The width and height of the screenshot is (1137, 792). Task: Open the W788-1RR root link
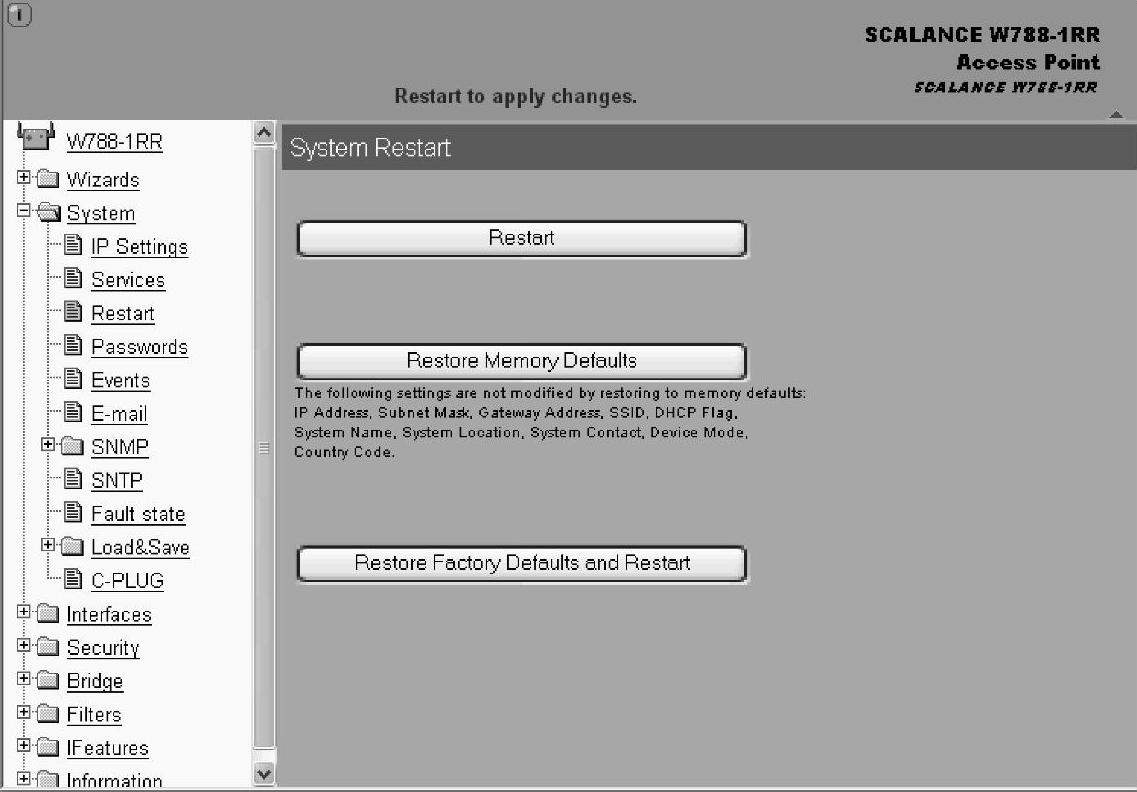tap(115, 141)
